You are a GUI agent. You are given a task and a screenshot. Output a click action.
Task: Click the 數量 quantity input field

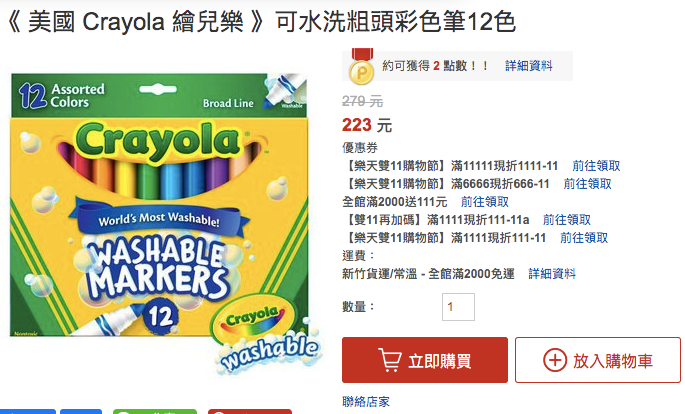tap(458, 307)
